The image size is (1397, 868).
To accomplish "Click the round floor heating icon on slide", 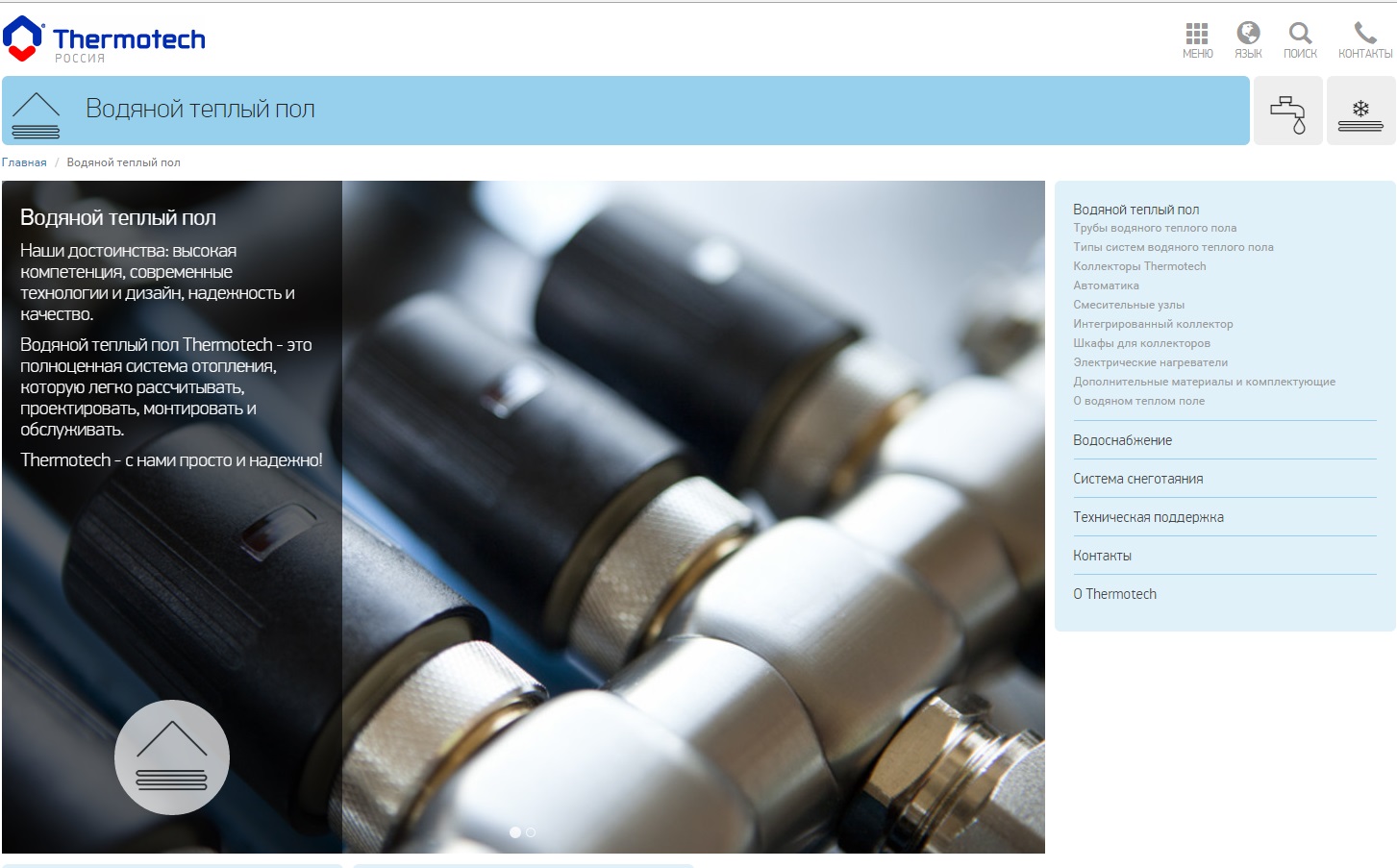I will pyautogui.click(x=172, y=757).
